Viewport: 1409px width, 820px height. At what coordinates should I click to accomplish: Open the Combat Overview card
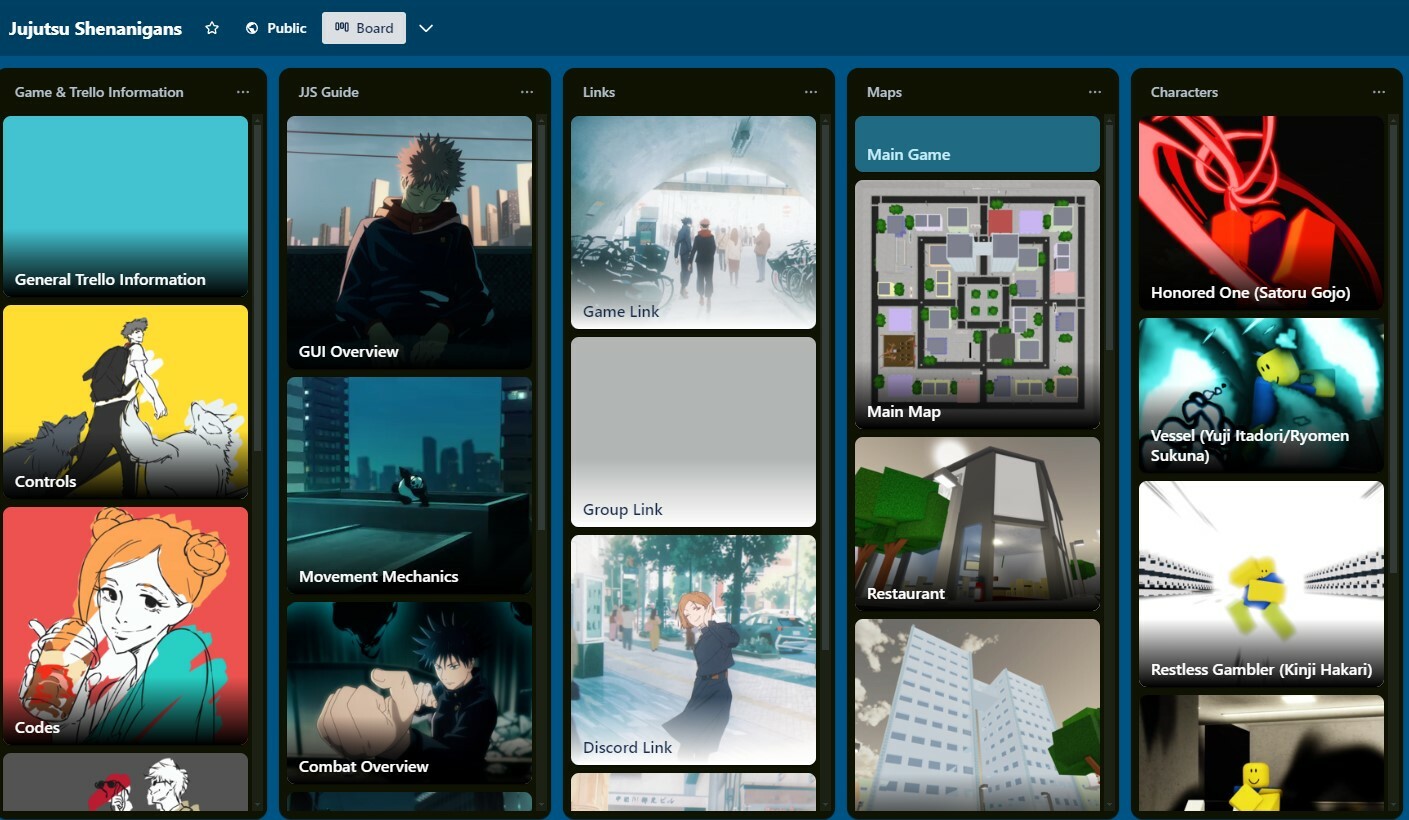point(409,692)
